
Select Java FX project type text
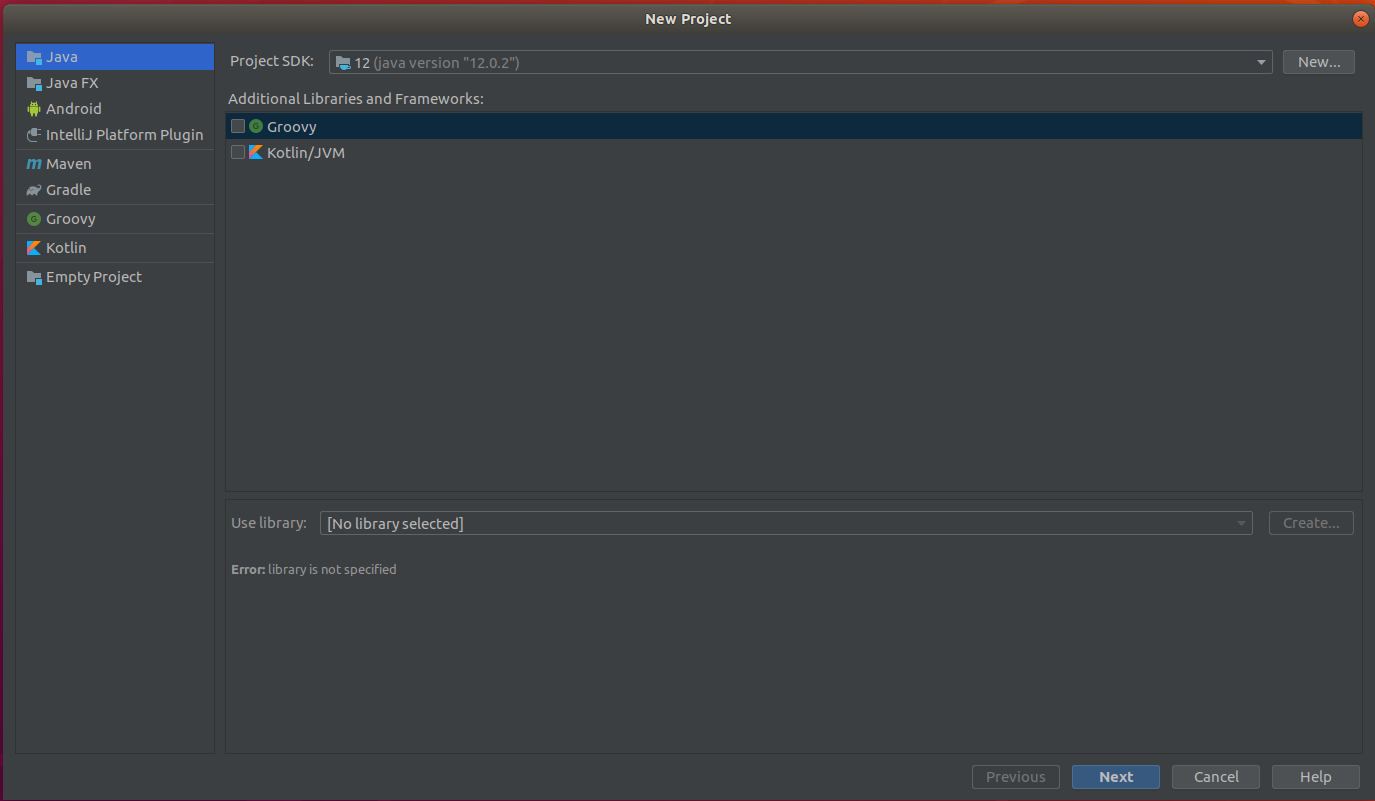(72, 83)
